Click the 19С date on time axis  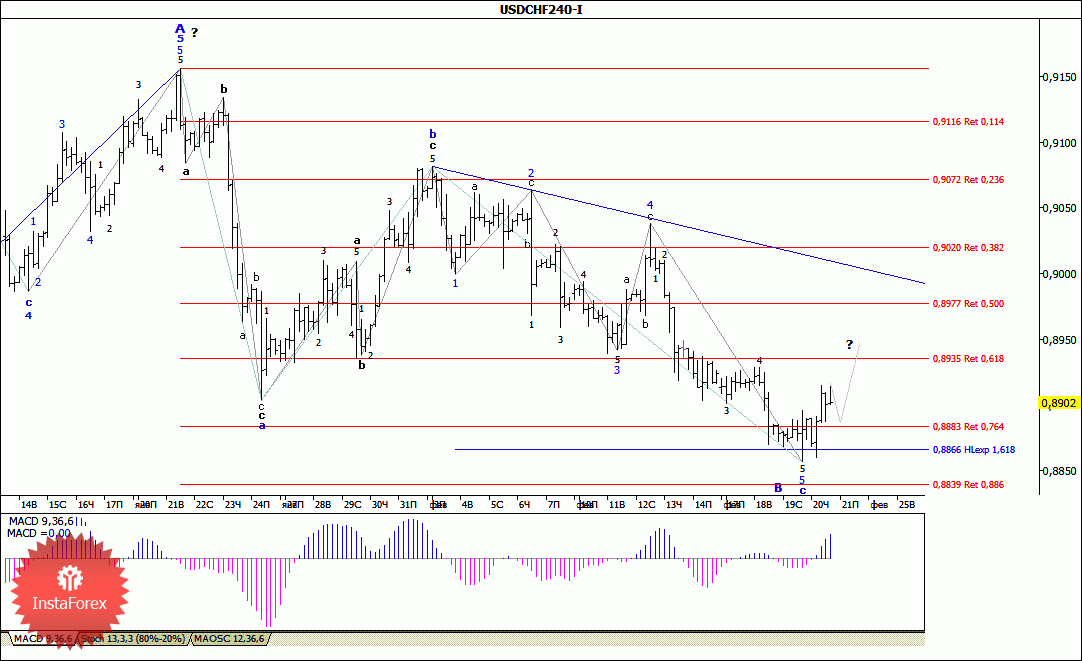click(794, 504)
